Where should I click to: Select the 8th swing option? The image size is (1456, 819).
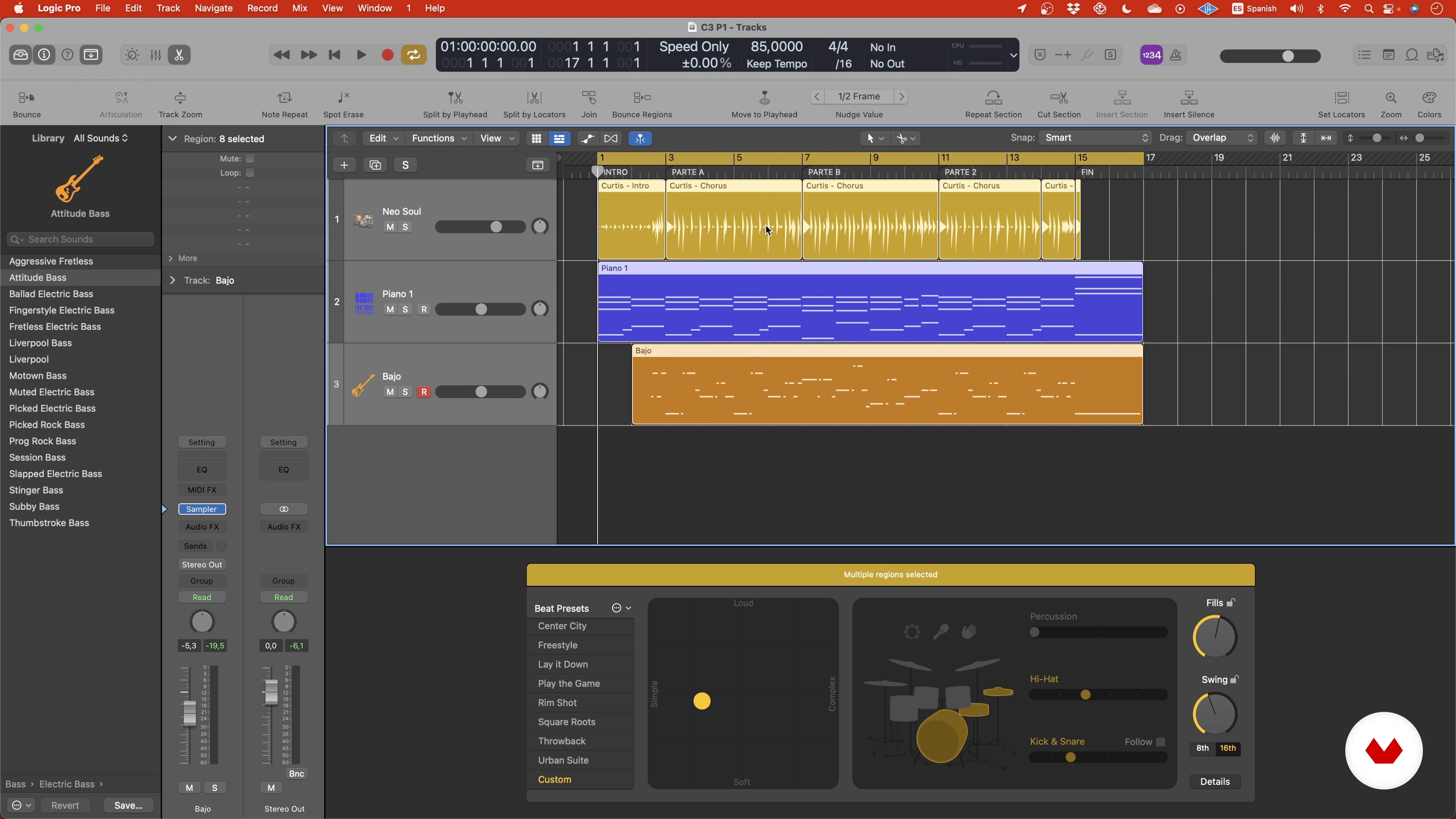(x=1202, y=748)
